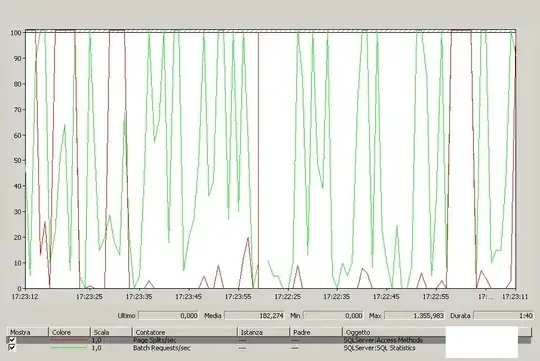Click the 17:22:45 time axis label
The image size is (540, 361).
[x=386, y=297]
